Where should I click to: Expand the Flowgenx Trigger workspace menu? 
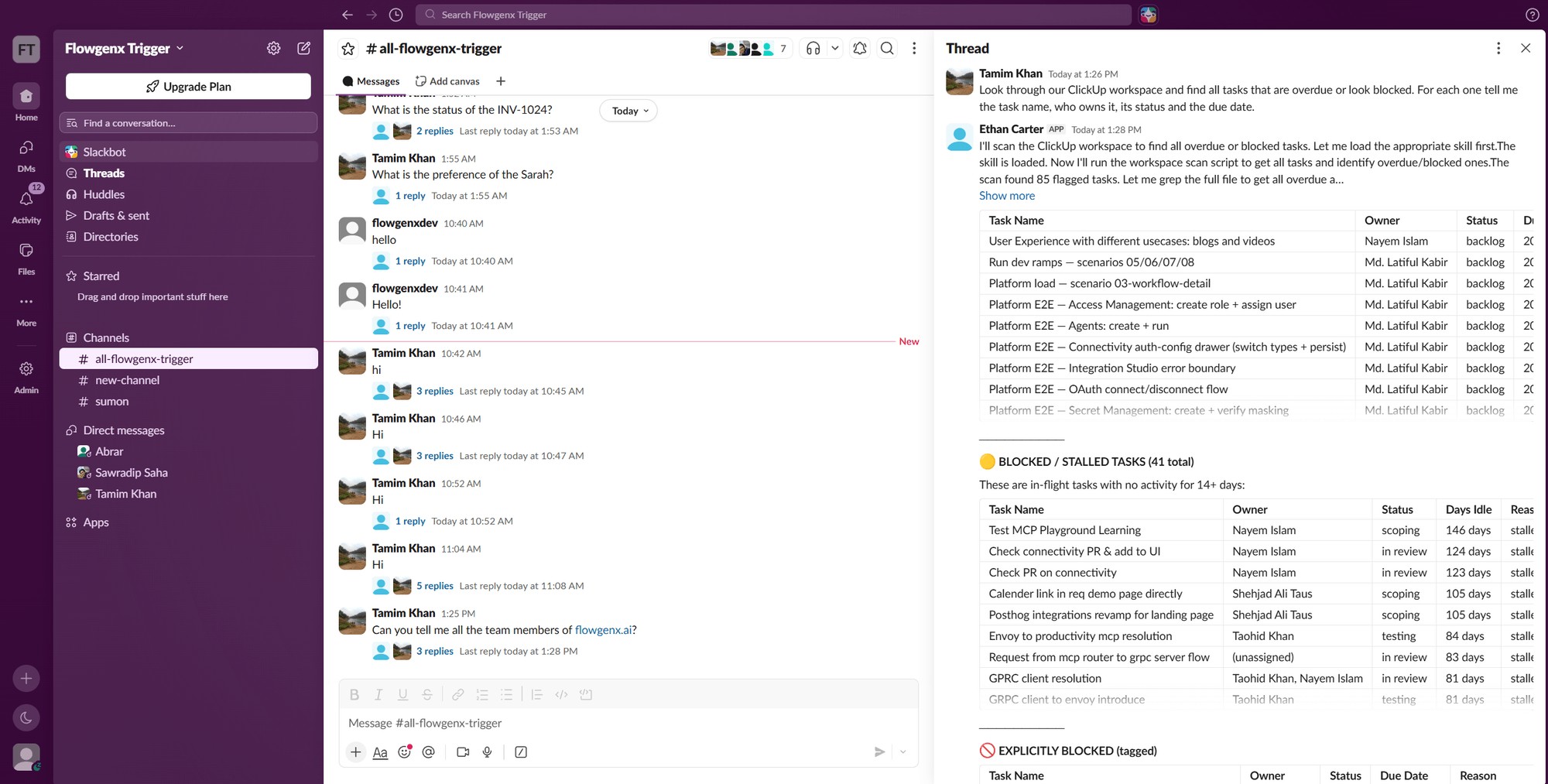click(x=124, y=48)
